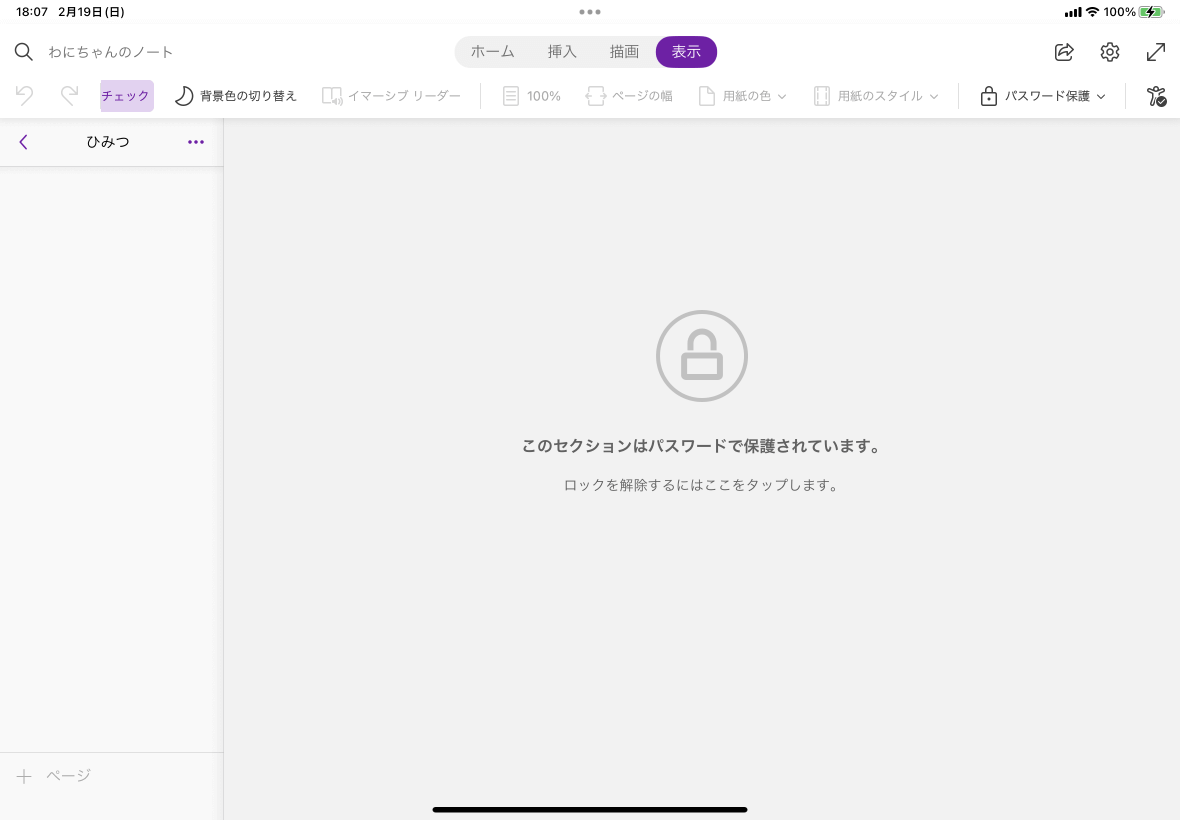Tap ロックを解除するにはここをタップします text
The image size is (1180, 820).
[x=701, y=485]
